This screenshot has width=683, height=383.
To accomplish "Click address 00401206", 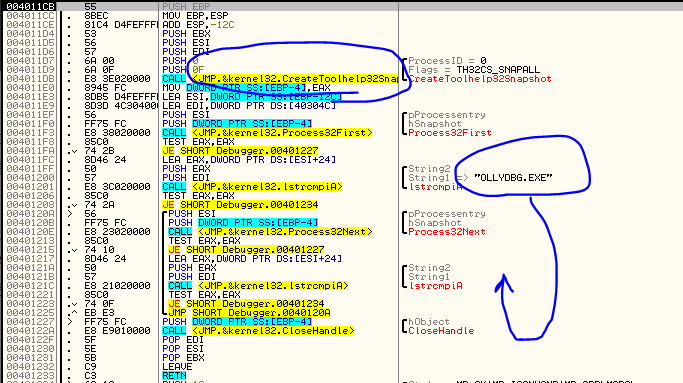I will point(30,196).
